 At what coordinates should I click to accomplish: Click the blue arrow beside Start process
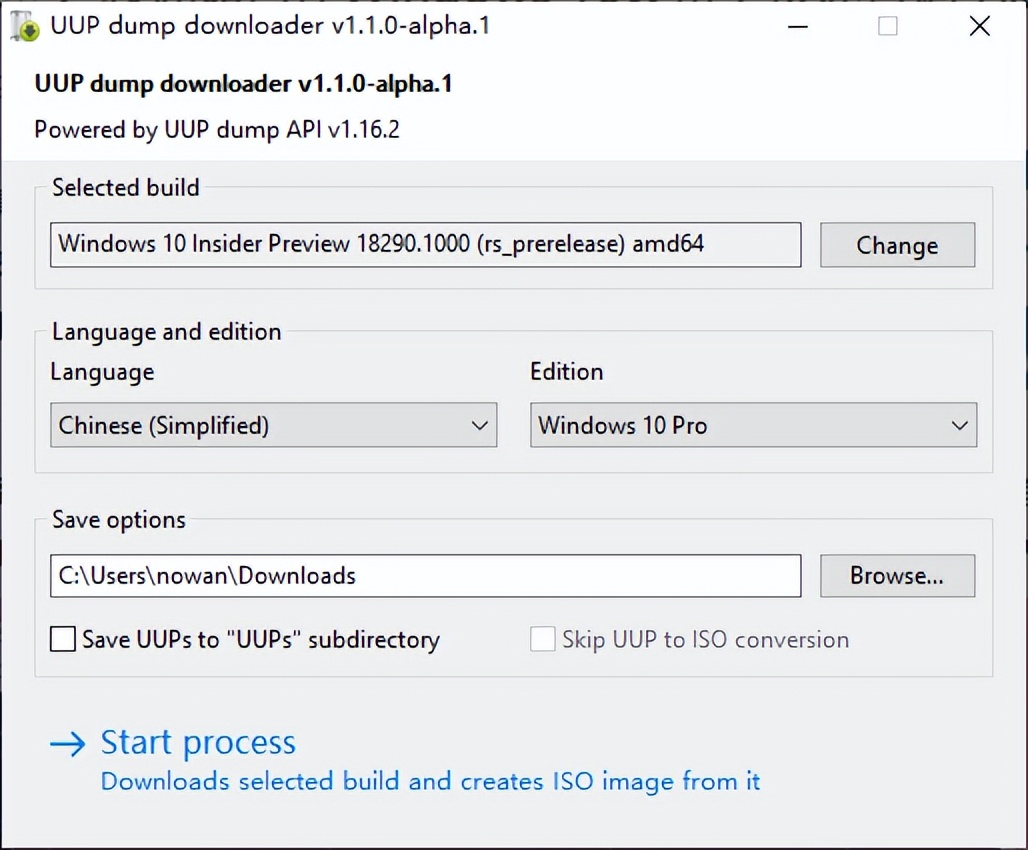tap(68, 744)
